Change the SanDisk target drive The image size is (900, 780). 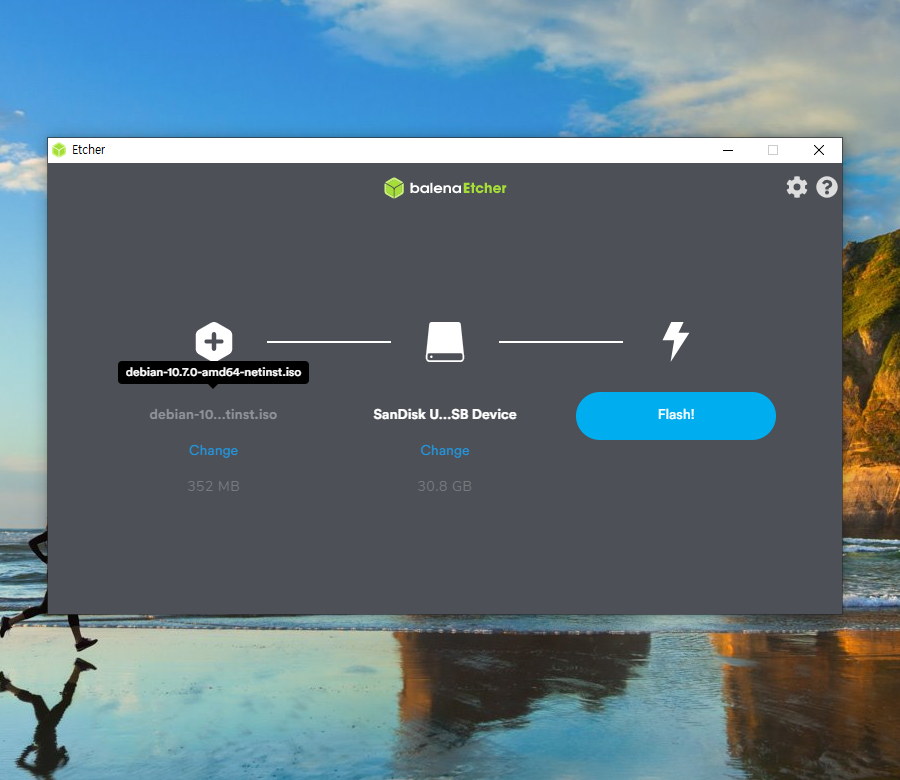tap(445, 451)
